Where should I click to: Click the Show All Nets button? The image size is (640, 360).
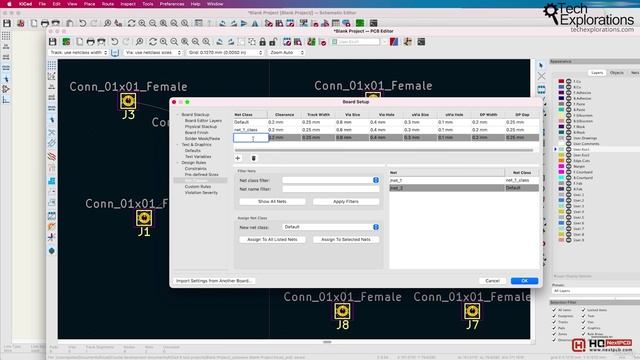click(272, 202)
